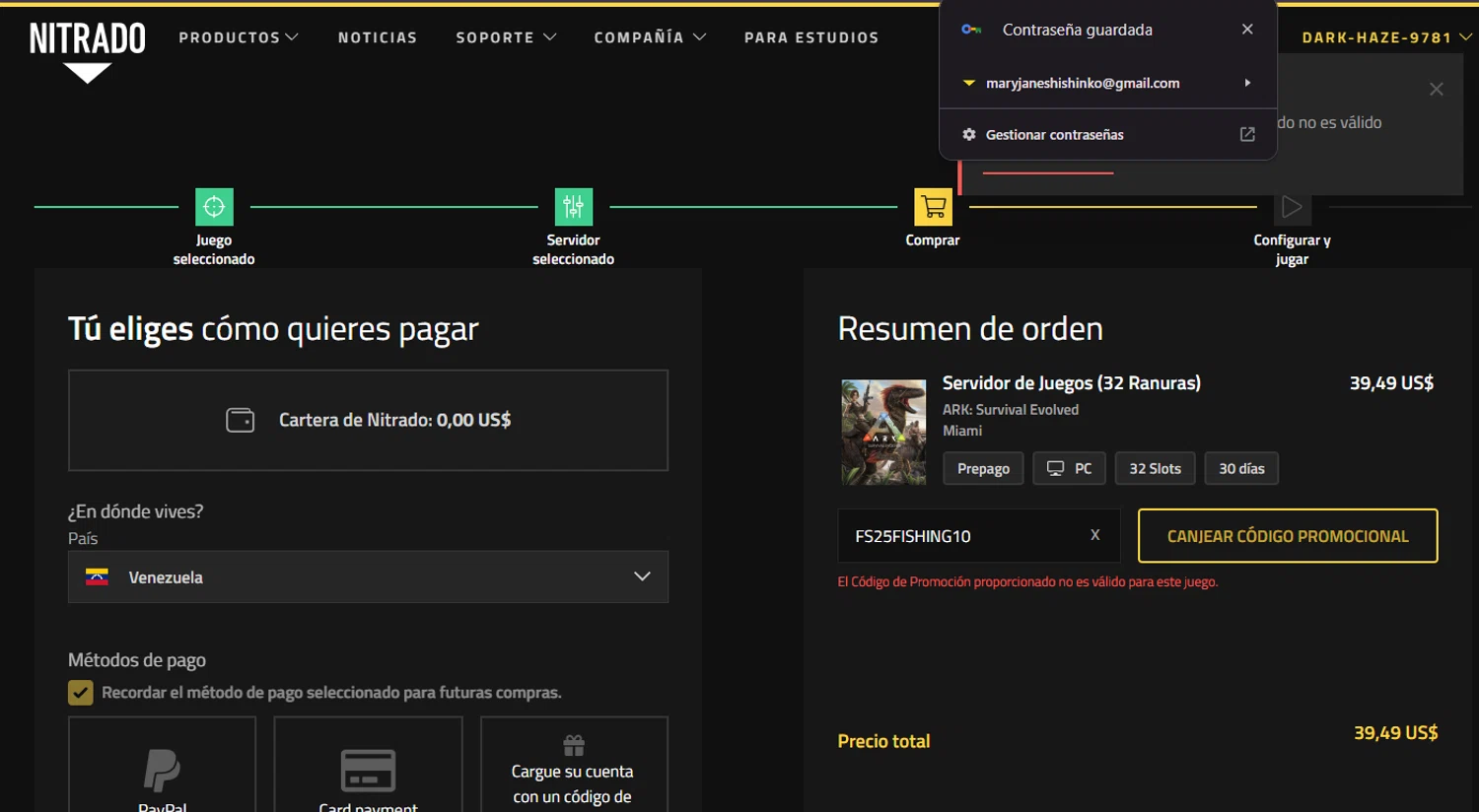
Task: Select Cargue su cuenta con un código option
Action: [574, 765]
